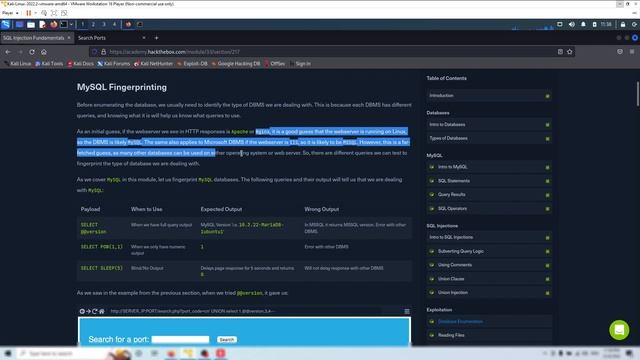Open Intro to MySQL section

coord(489,167)
